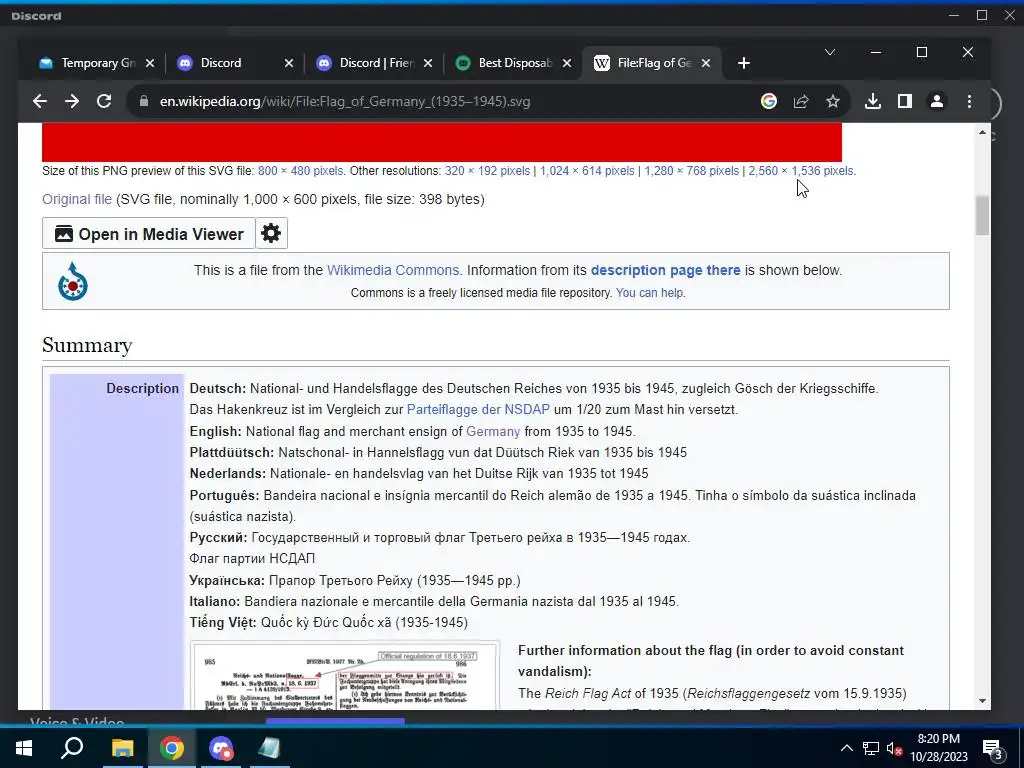Bookmark this page with the star
This screenshot has height=768, width=1024.
coord(833,101)
